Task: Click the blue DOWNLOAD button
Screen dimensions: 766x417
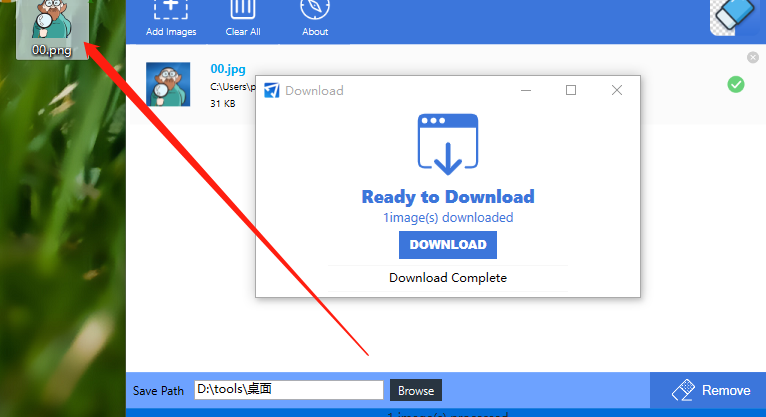Action: 447,245
